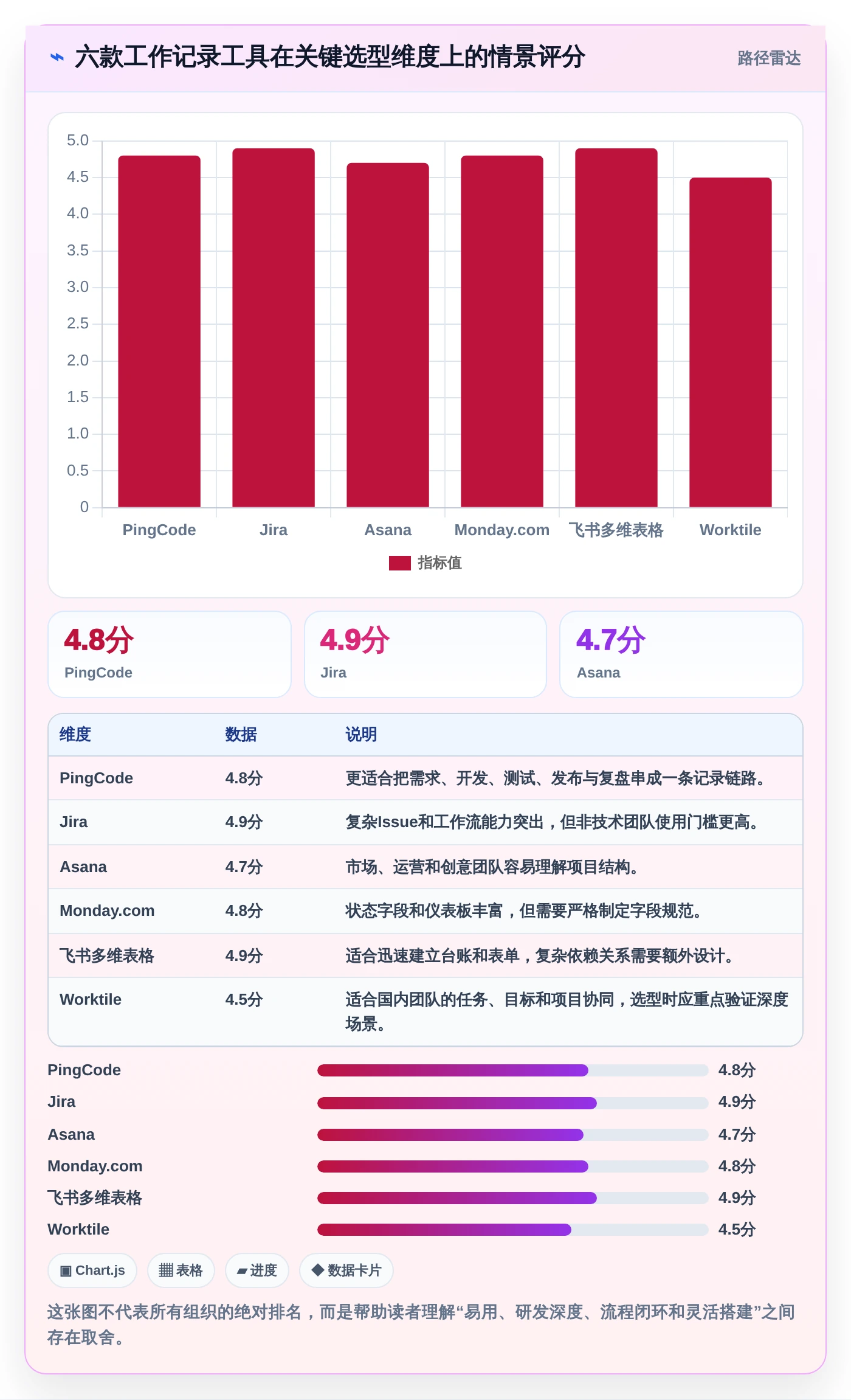Open the 4.9分 Jira data card

tap(425, 654)
